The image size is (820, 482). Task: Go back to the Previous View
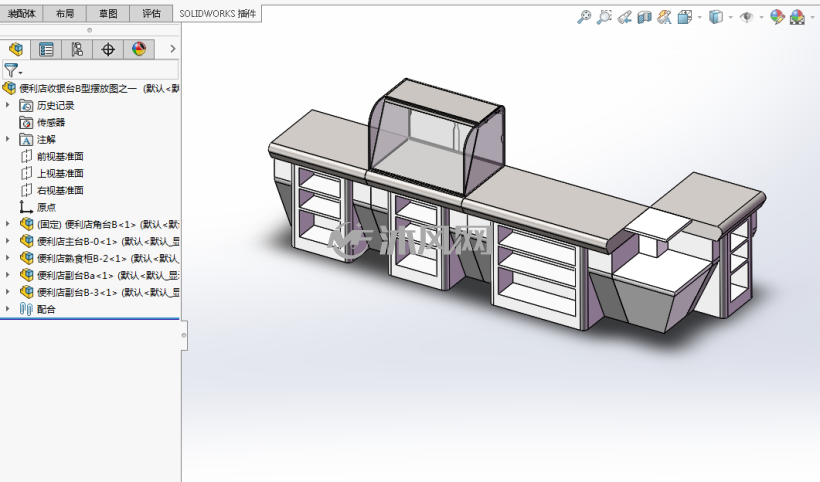pos(624,17)
